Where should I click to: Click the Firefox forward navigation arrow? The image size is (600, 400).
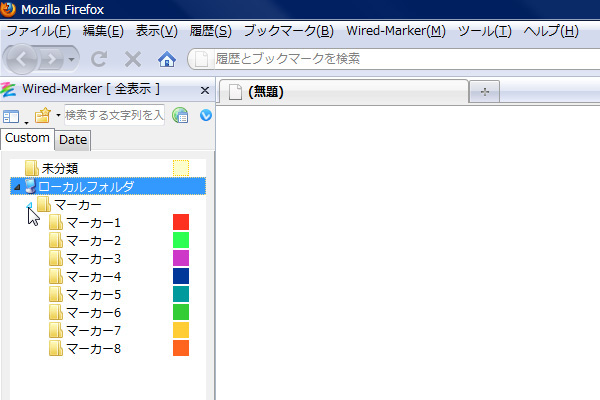click(x=51, y=59)
